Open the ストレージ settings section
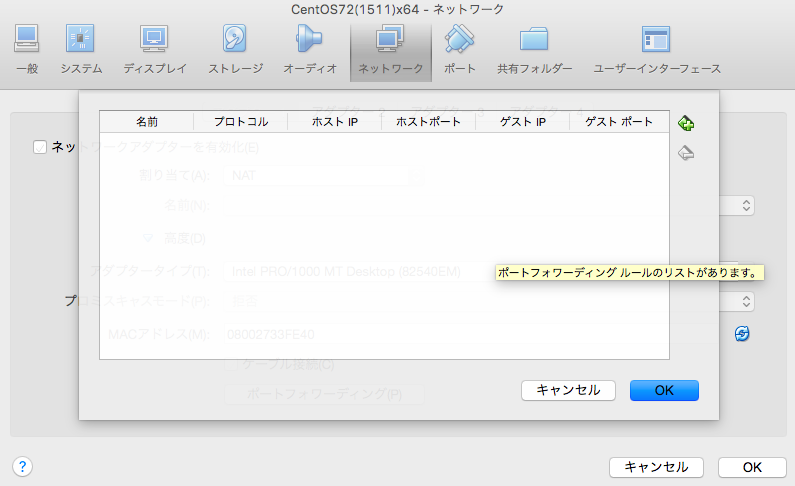795x486 pixels. [x=235, y=50]
